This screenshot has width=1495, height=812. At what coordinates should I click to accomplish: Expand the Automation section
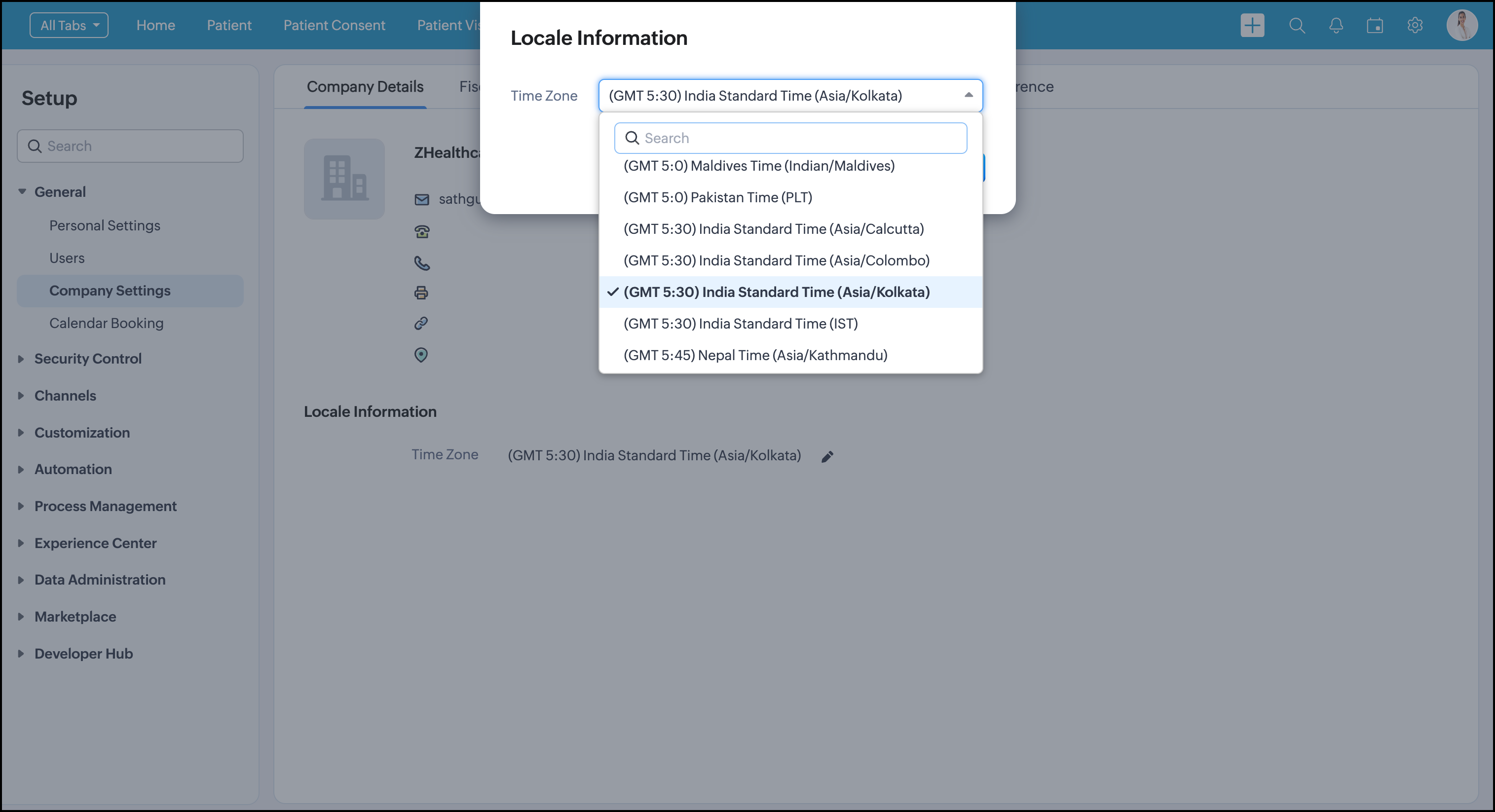(x=73, y=469)
